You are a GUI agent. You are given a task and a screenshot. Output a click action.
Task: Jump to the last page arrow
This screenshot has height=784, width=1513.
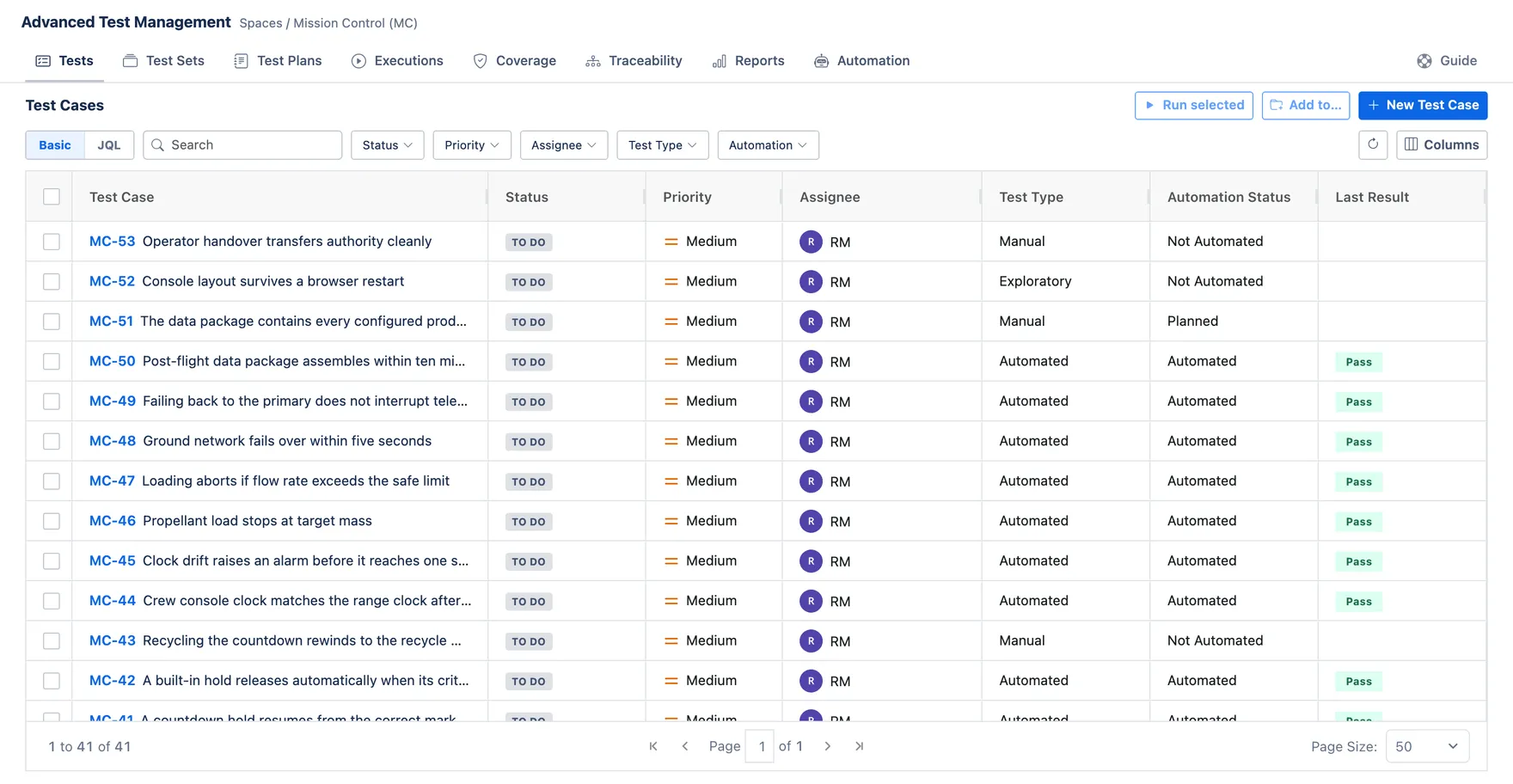click(860, 746)
